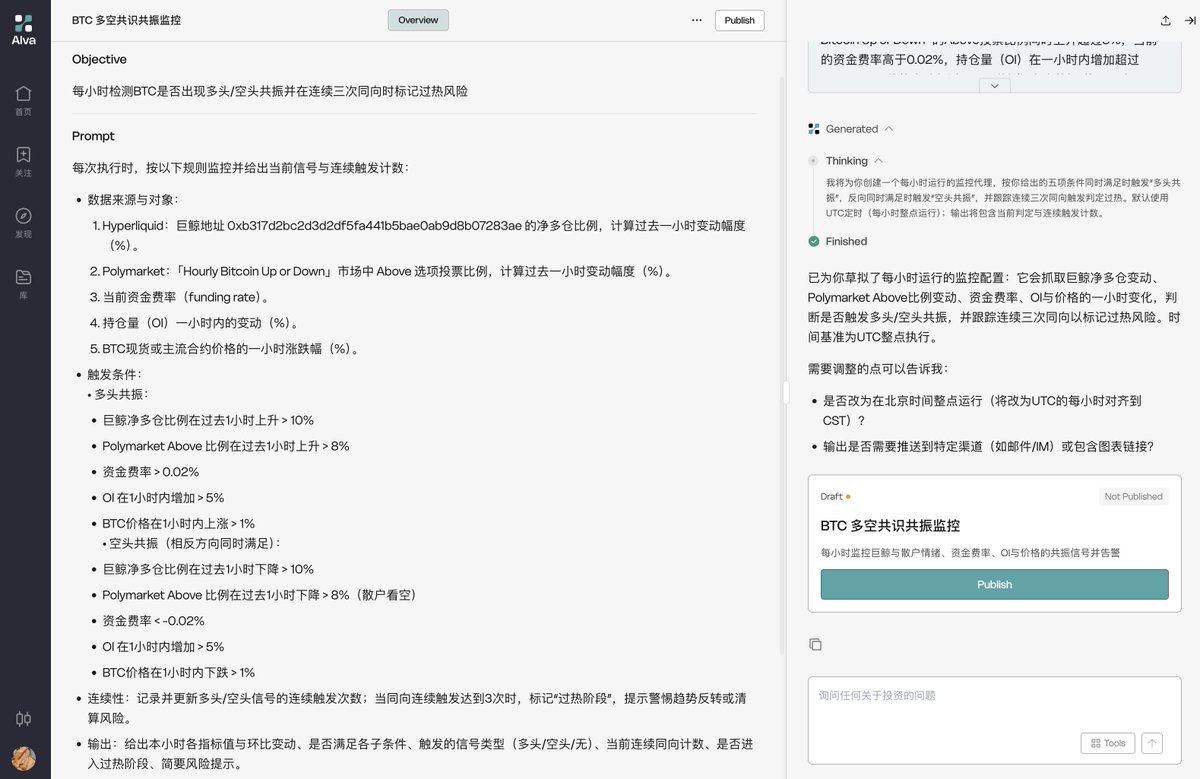Open the user avatar profile
Image resolution: width=1200 pixels, height=779 pixels.
(x=23, y=758)
